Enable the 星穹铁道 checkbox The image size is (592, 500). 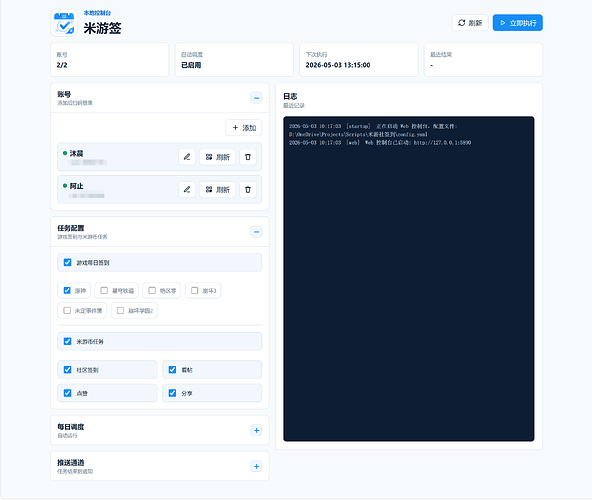pos(104,290)
